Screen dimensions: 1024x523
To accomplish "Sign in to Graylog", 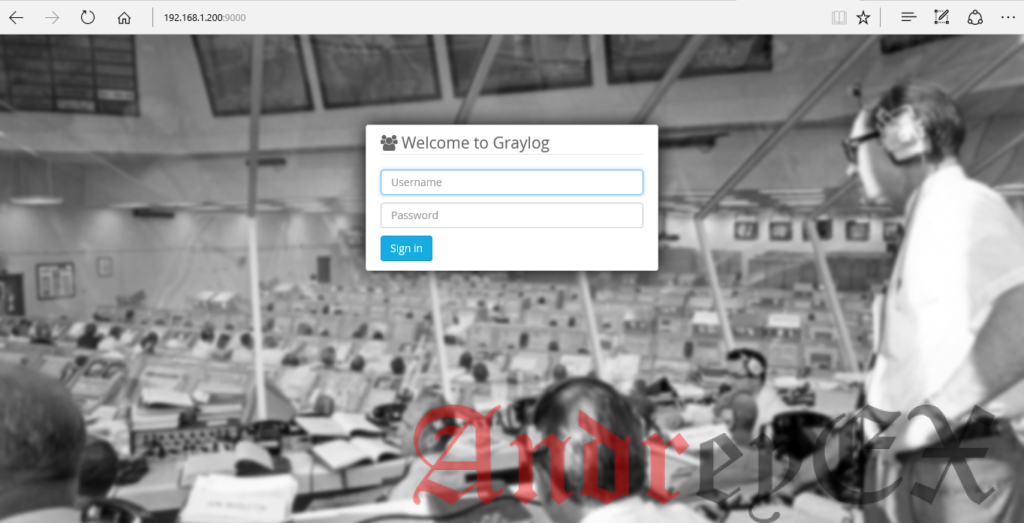I will coord(406,248).
